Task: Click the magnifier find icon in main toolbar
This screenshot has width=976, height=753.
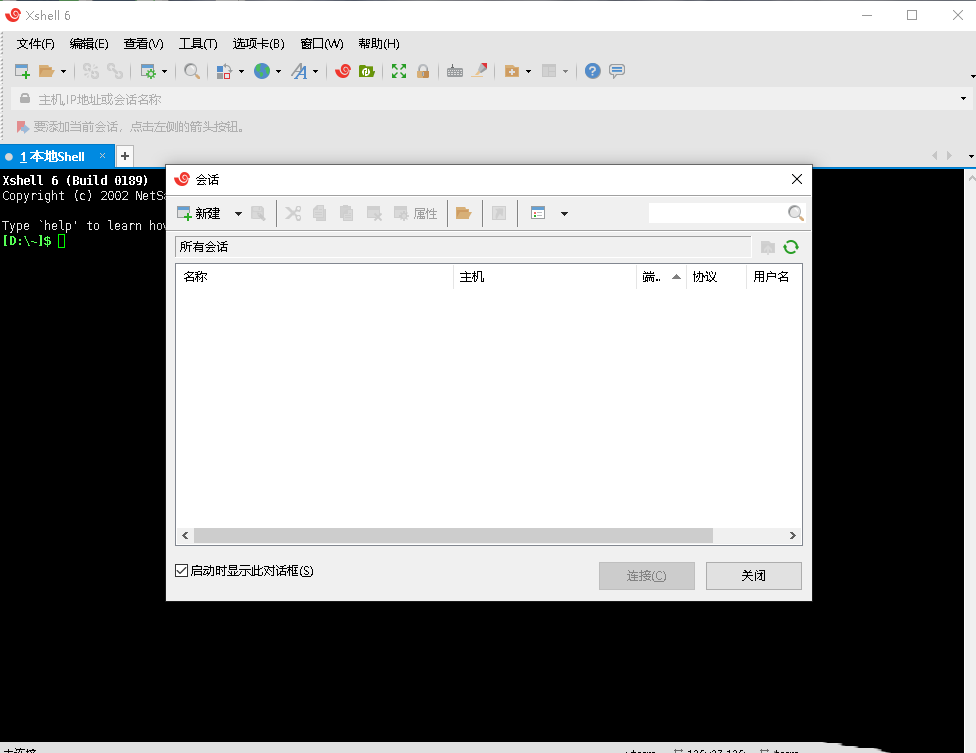Action: tap(192, 72)
